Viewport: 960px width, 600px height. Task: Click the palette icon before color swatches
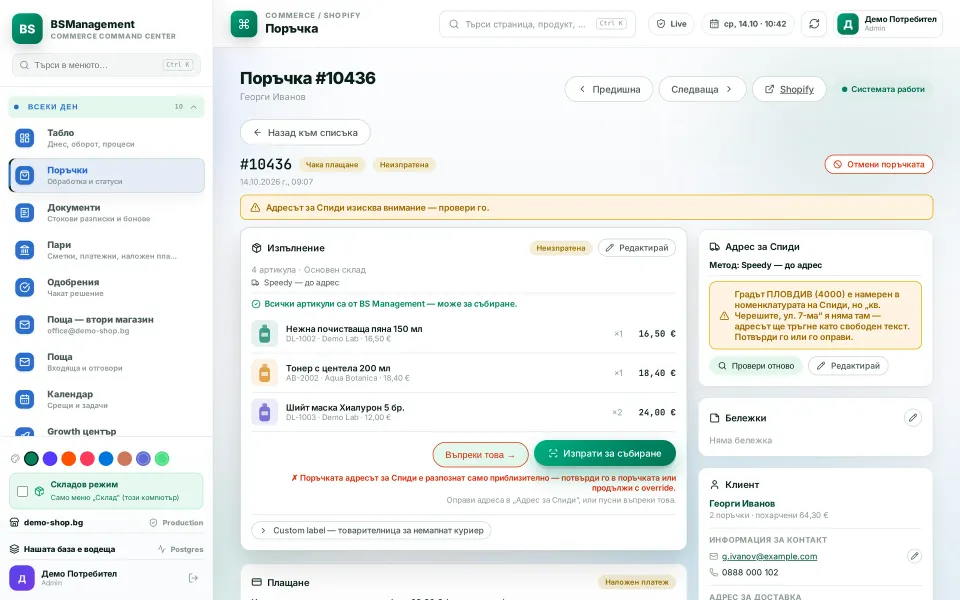tap(15, 459)
